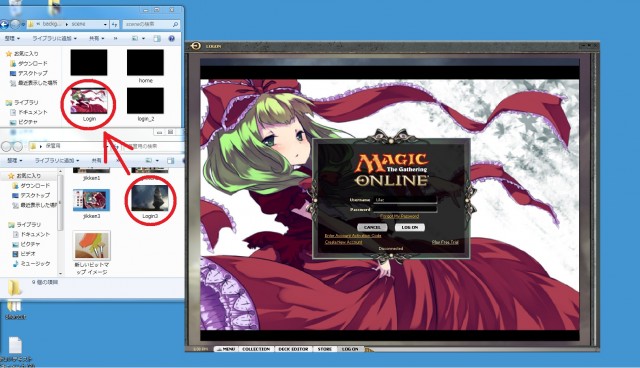Click the STORE tab in bottom bar
This screenshot has height=368, width=640.
(x=325, y=349)
